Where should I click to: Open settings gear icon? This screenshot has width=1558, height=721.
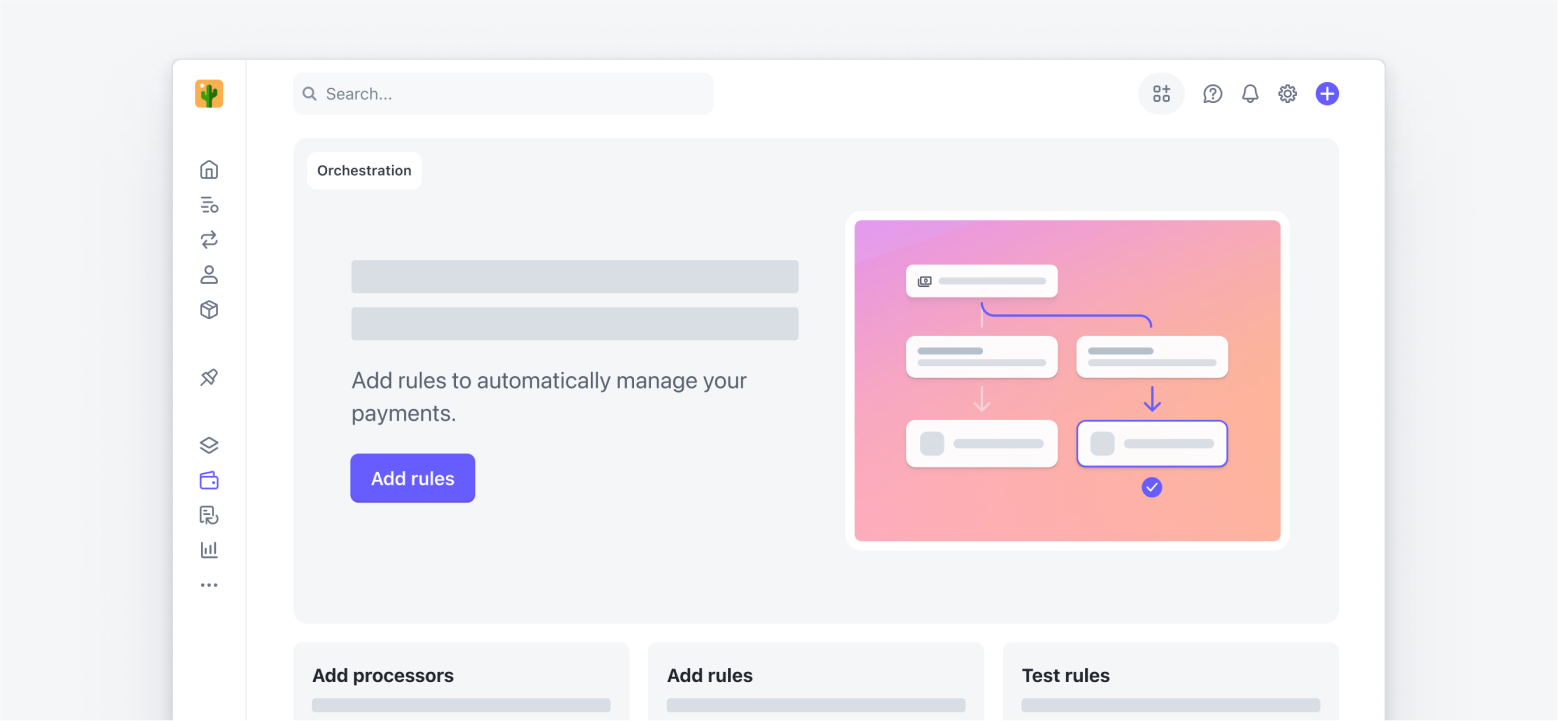tap(1287, 94)
